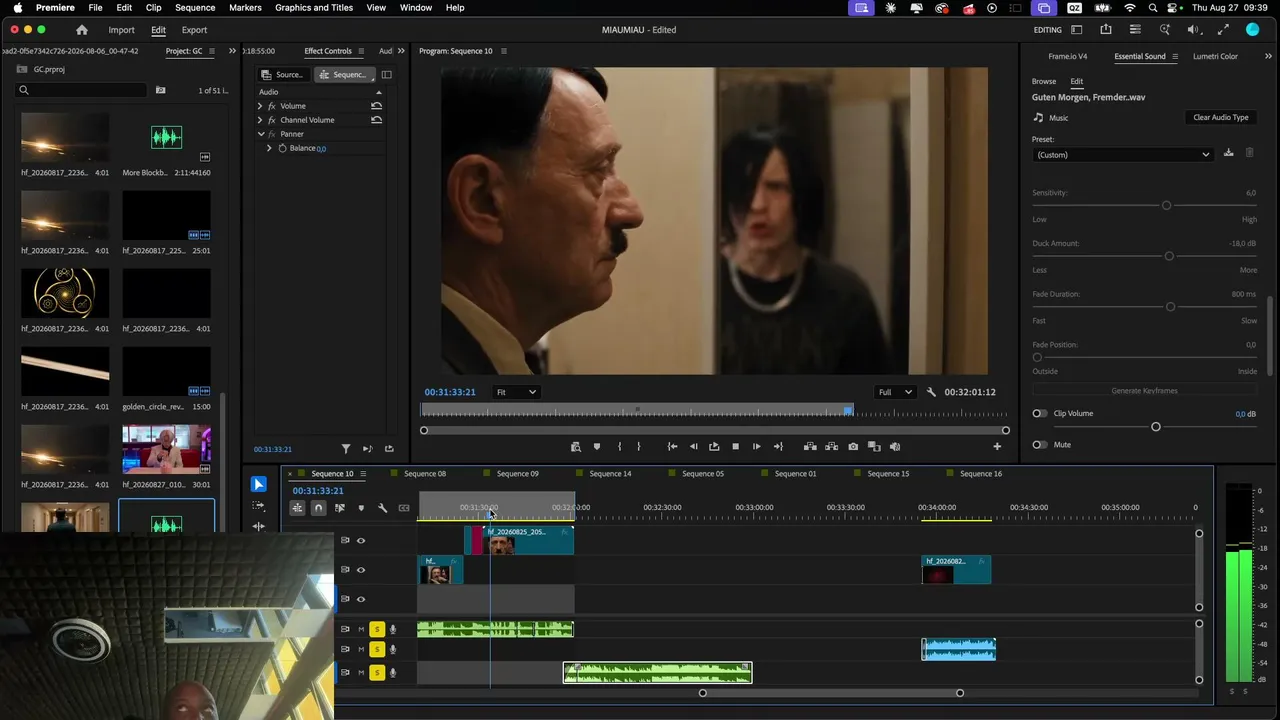The width and height of the screenshot is (1280, 720).
Task: Expand the Balance property
Action: click(269, 148)
